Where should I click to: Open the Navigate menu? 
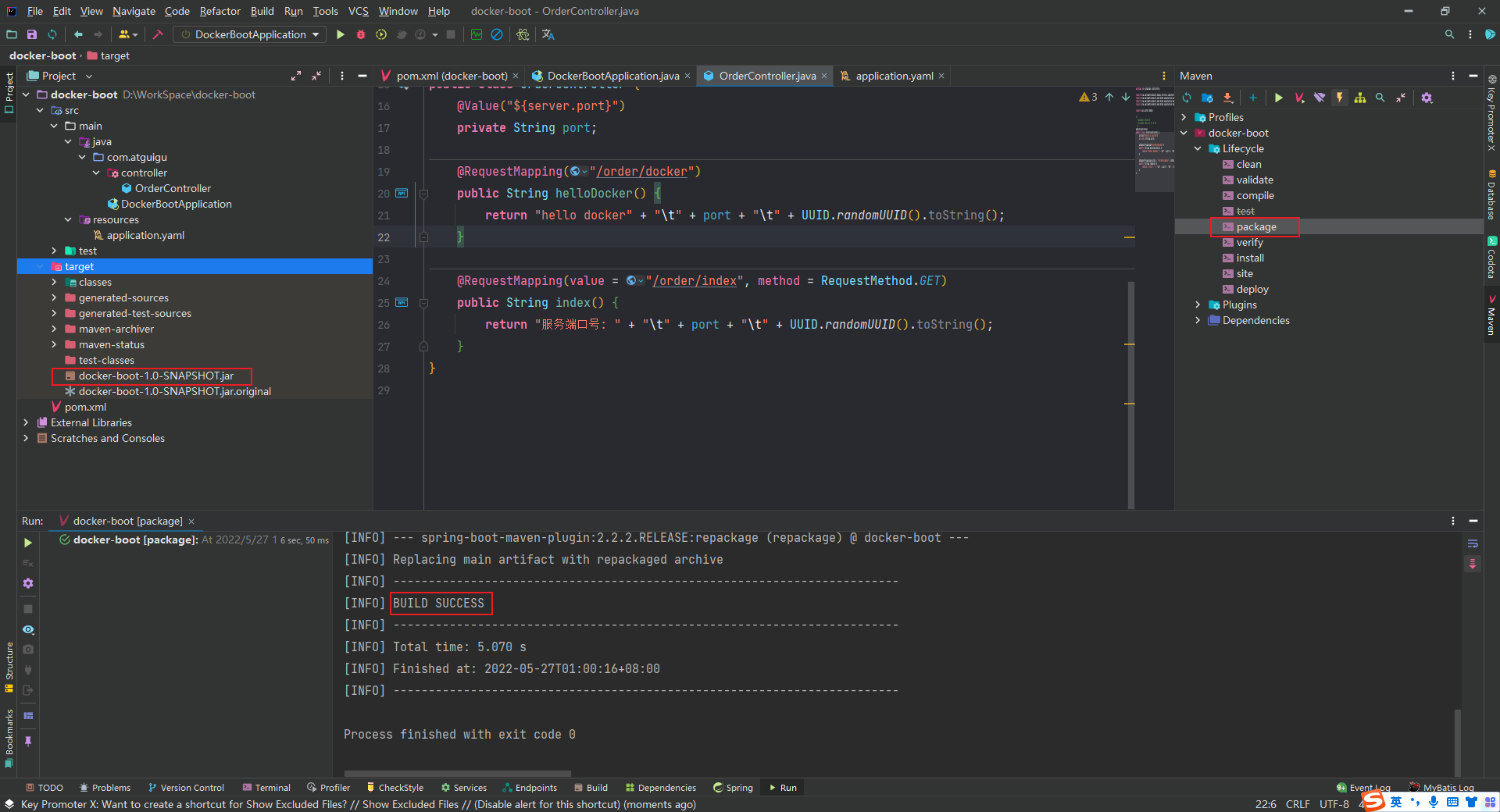tap(134, 11)
